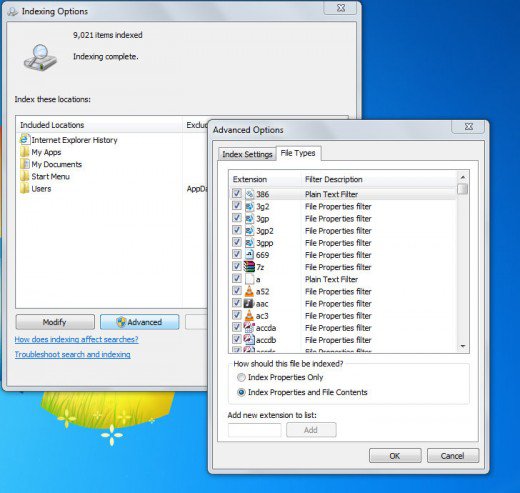The width and height of the screenshot is (520, 493).
Task: Uncheck the aac extension checkbox
Action: click(237, 303)
